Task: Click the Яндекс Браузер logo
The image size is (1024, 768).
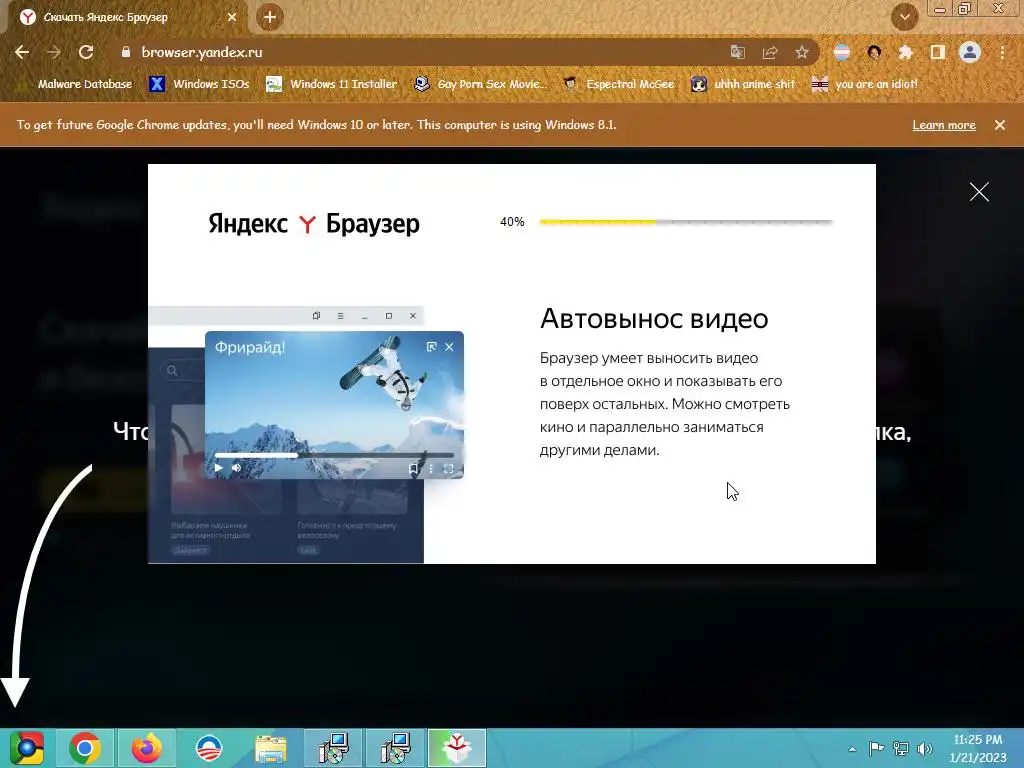Action: tap(314, 223)
